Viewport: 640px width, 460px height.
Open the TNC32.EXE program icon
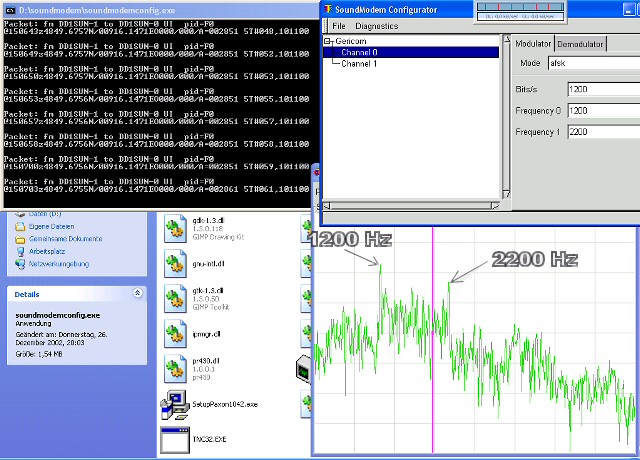tap(176, 440)
